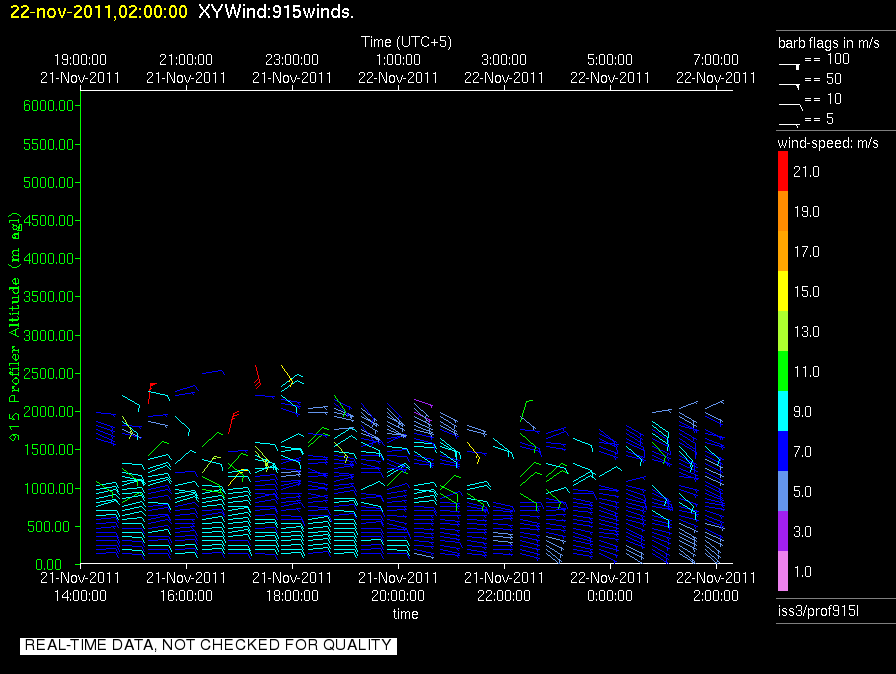Click the bottom 'time' axis title

point(406,614)
